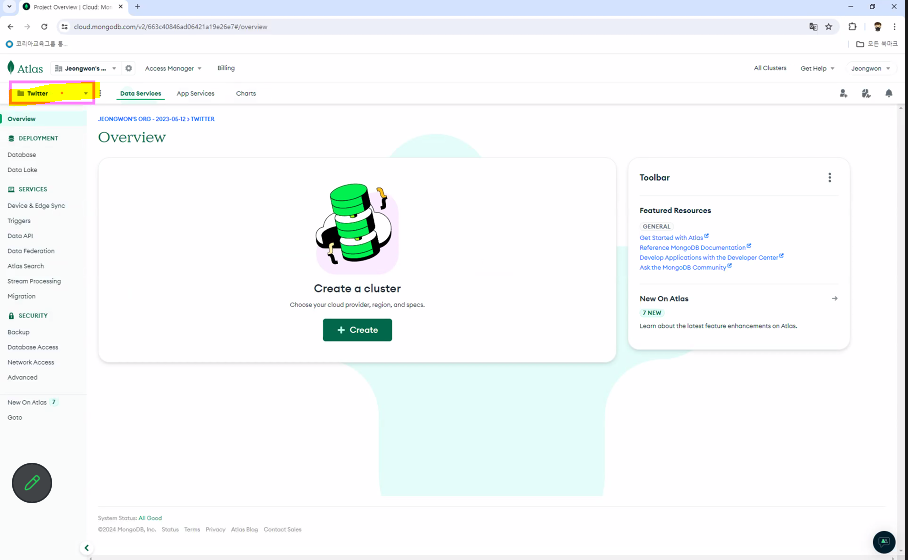The width and height of the screenshot is (908, 560).
Task: Open Chrome profile avatar
Action: pyautogui.click(x=878, y=27)
